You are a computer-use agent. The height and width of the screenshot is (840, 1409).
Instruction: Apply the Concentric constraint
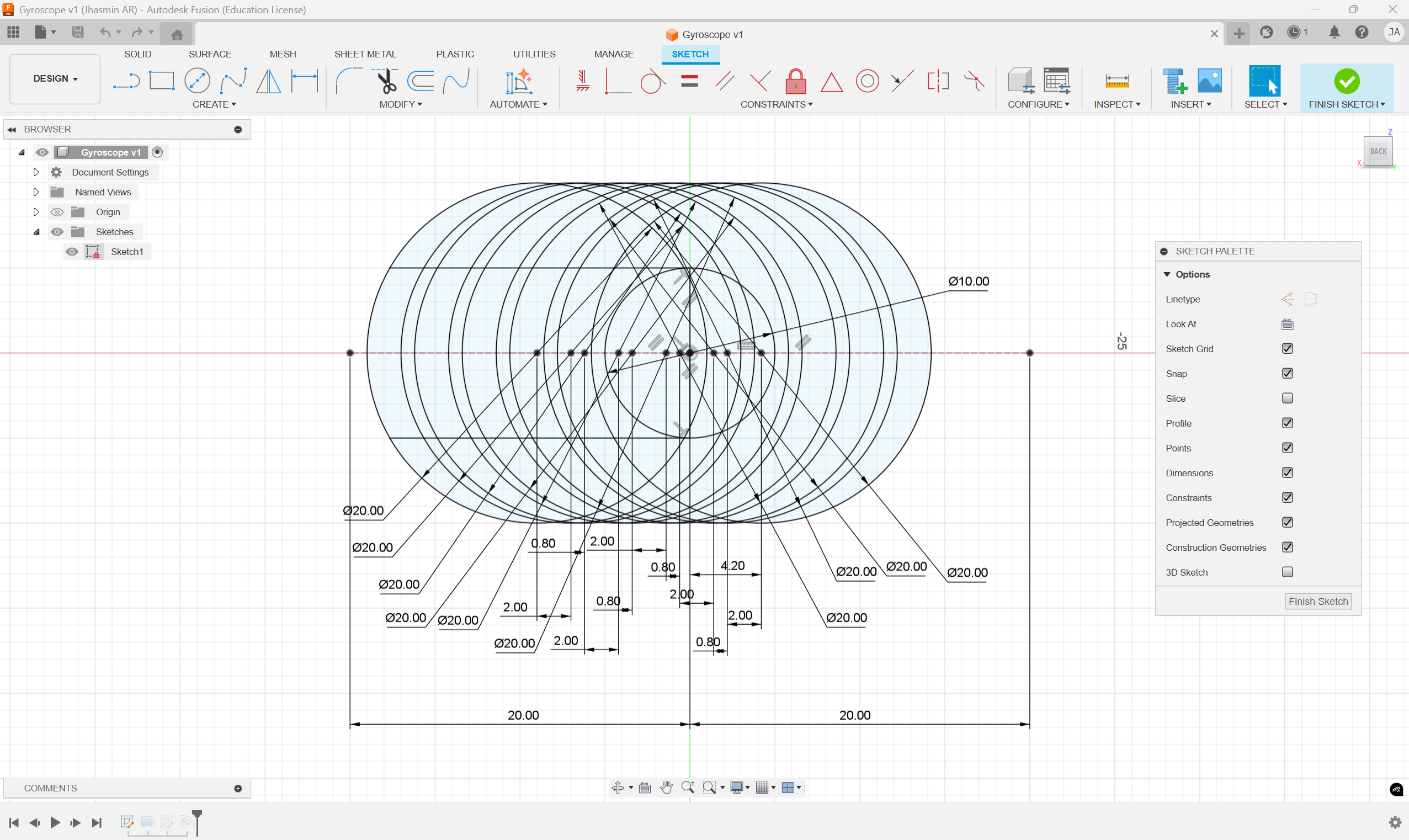point(867,81)
